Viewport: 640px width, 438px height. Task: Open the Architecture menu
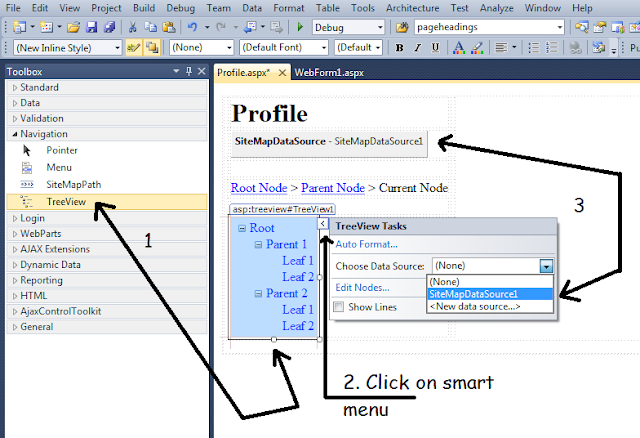[413, 8]
